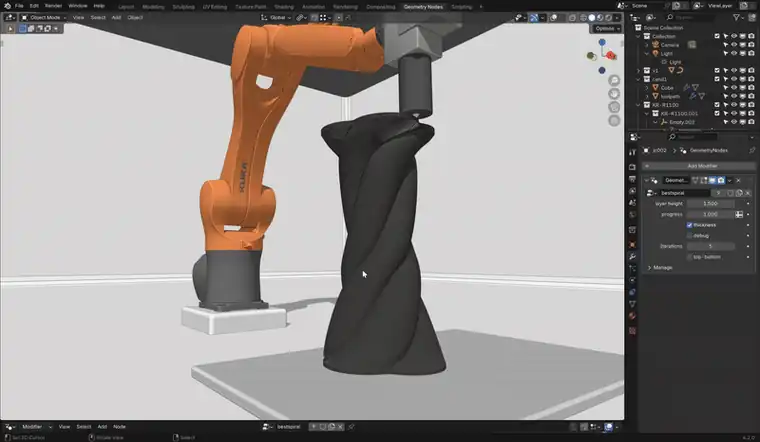This screenshot has width=760, height=442.
Task: Switch to the Geometry Nodes workspace tab
Action: [423, 7]
